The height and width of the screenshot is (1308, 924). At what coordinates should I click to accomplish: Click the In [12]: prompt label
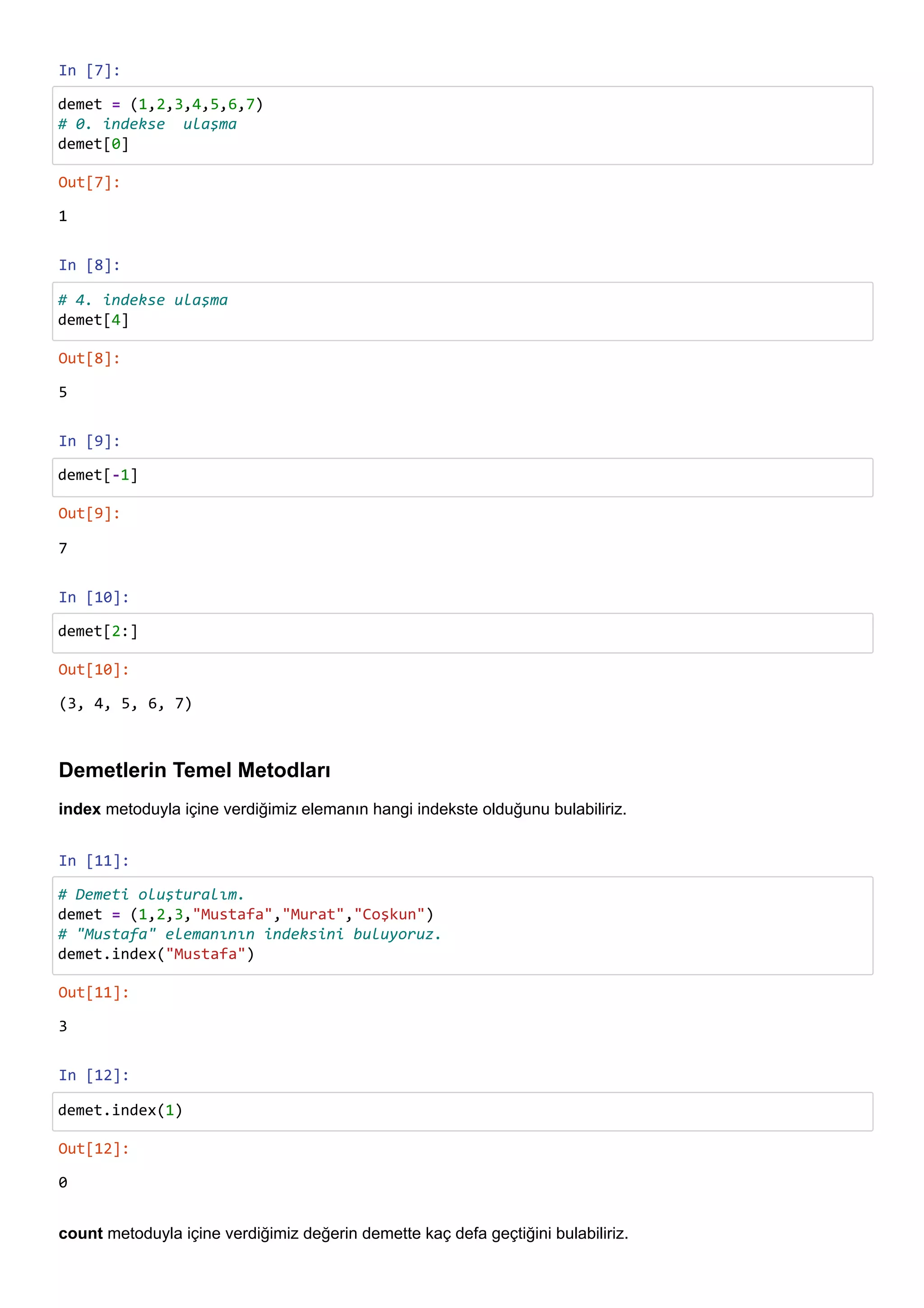coord(94,1075)
